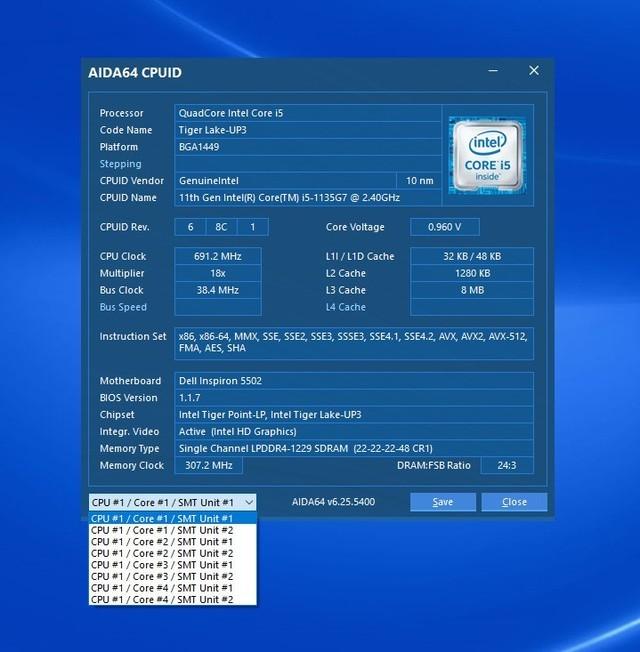Image resolution: width=640 pixels, height=652 pixels.
Task: Click the L2 cache value 1280 KB
Action: [472, 273]
